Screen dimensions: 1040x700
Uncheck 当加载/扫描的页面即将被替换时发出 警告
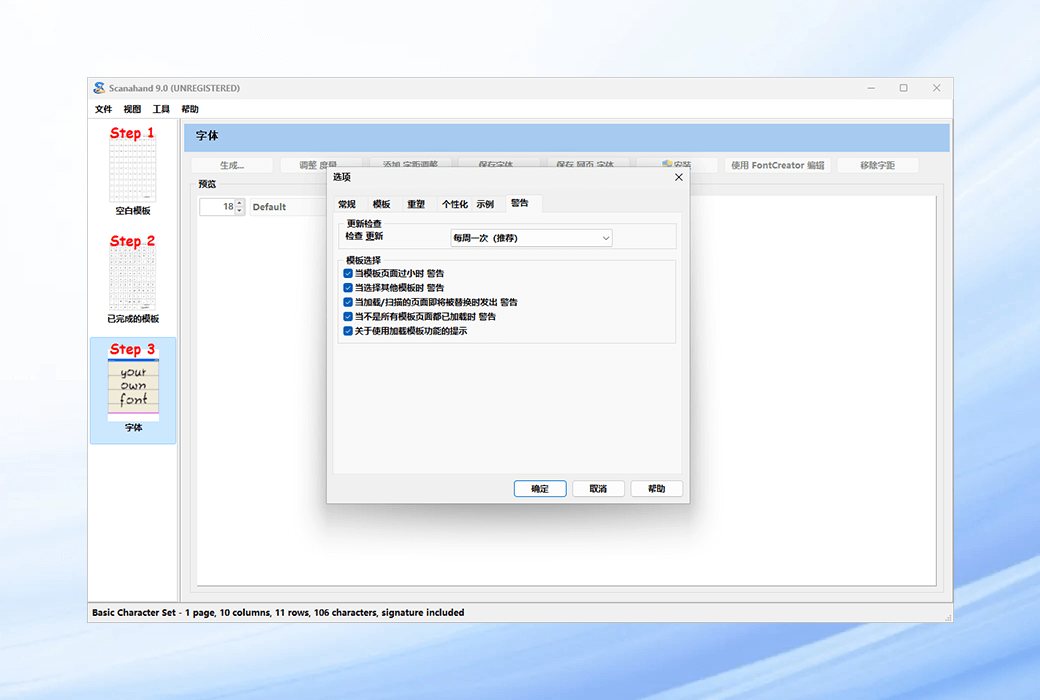pos(348,303)
